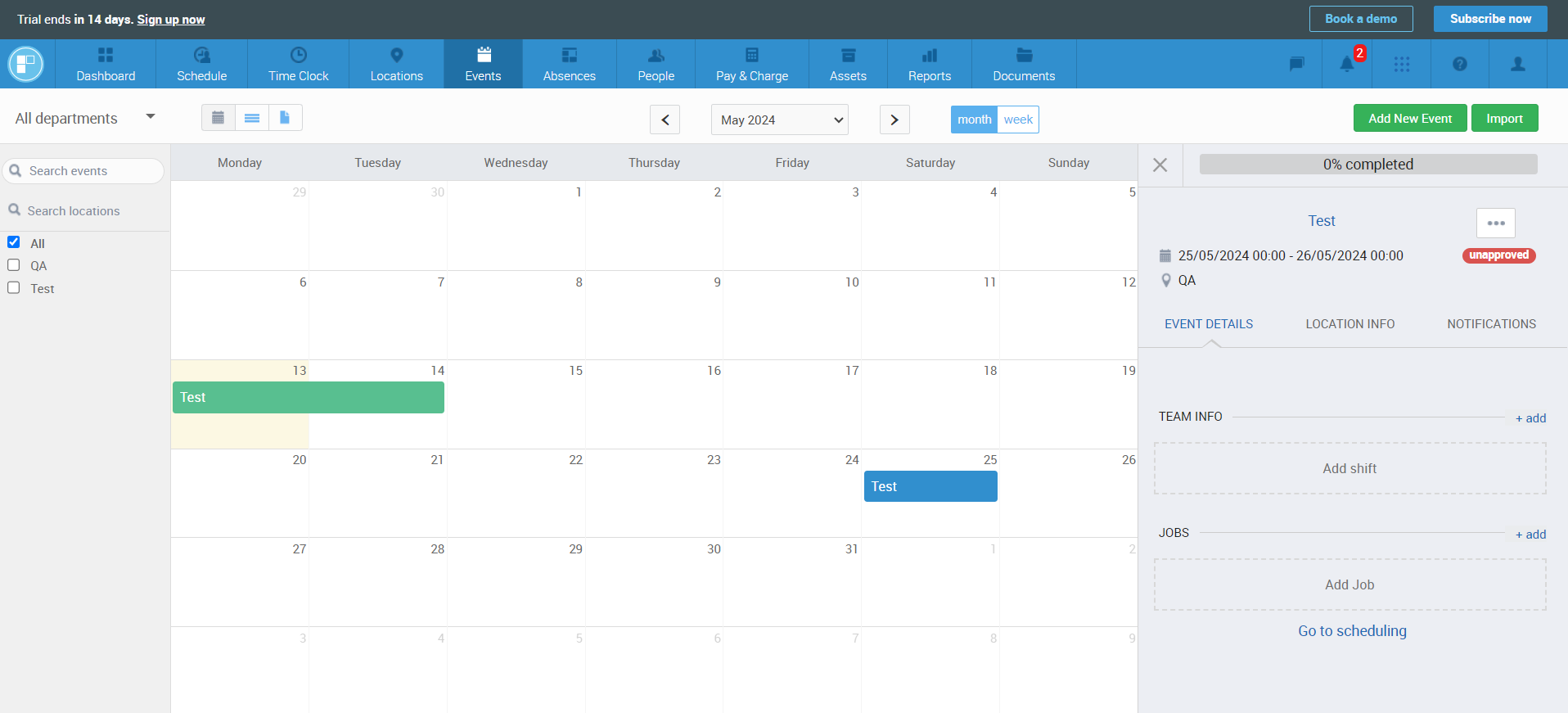Open the Reports section

(929, 64)
